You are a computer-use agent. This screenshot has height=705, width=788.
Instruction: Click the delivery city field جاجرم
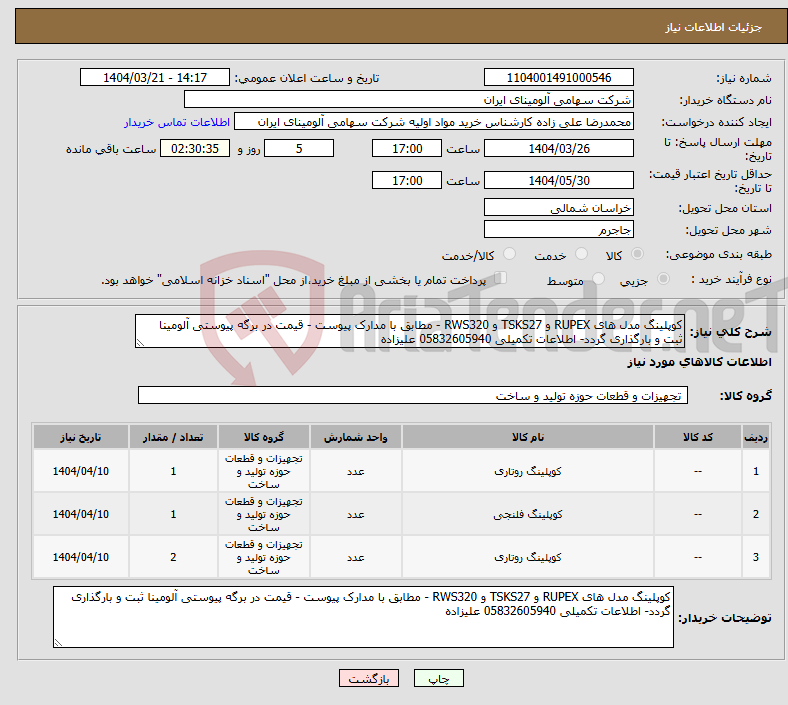point(558,229)
